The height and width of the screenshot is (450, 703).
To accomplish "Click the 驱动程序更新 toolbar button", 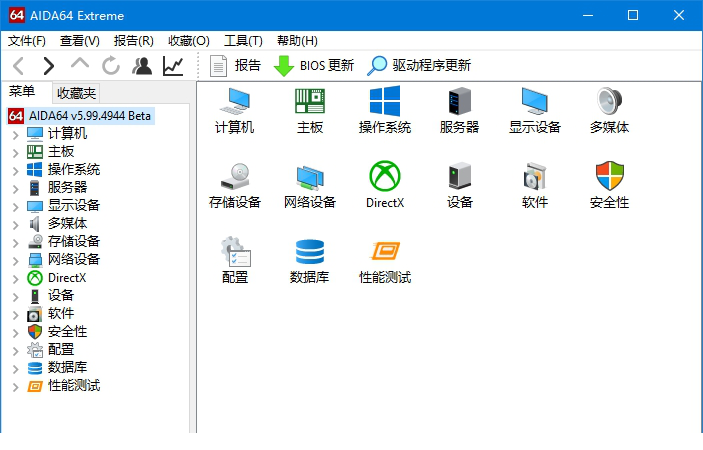I will point(419,66).
